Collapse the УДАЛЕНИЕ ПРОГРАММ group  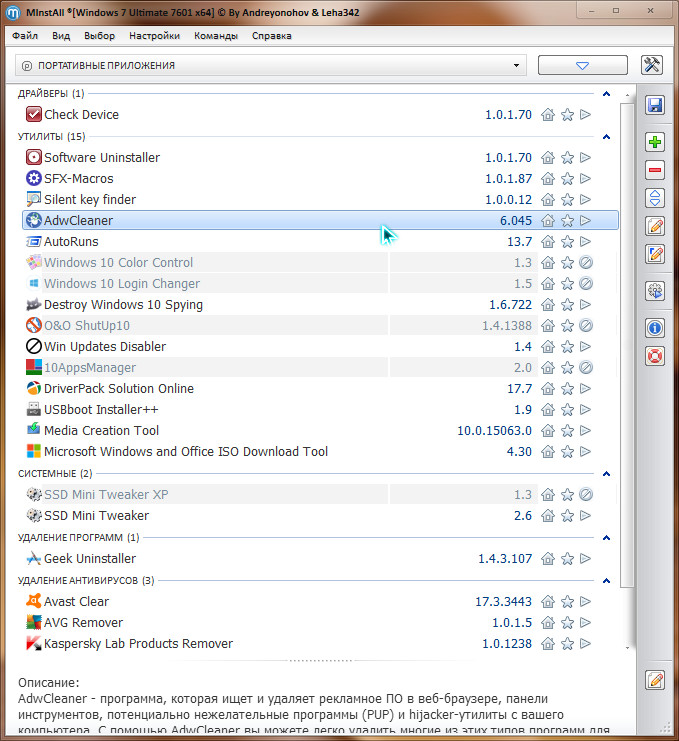[607, 538]
